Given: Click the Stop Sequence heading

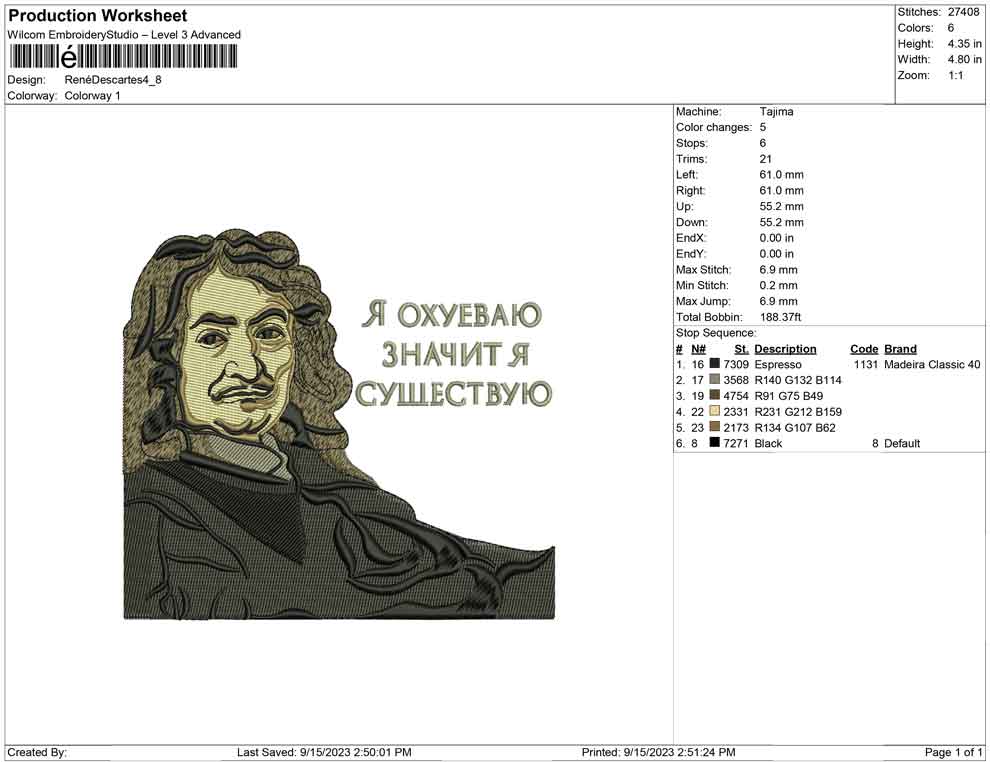Looking at the screenshot, I should (x=716, y=333).
